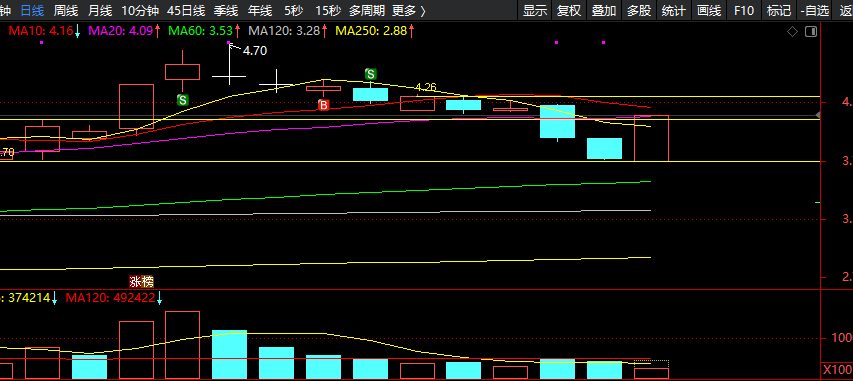Image resolution: width=853 pixels, height=381 pixels.
Task: Open the F10 company info
Action: pos(744,10)
